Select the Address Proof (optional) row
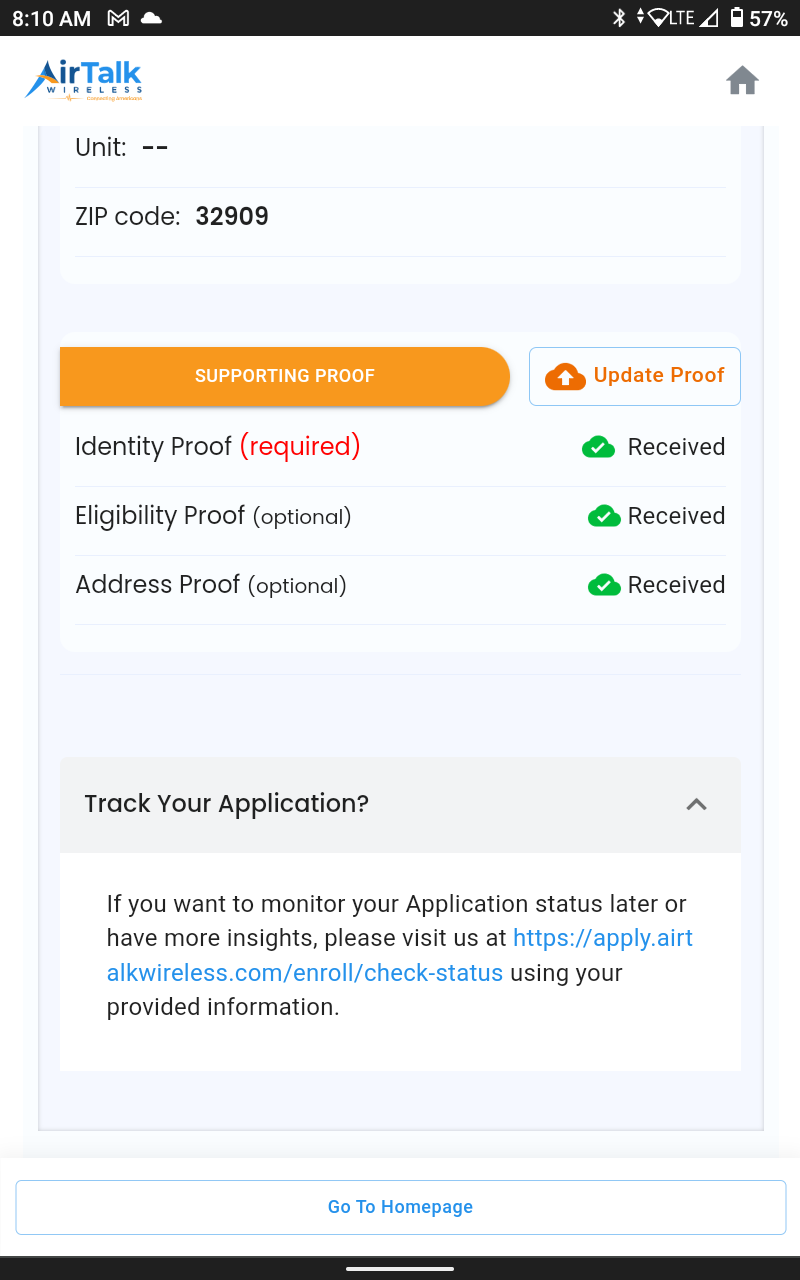The image size is (800, 1280). [400, 585]
